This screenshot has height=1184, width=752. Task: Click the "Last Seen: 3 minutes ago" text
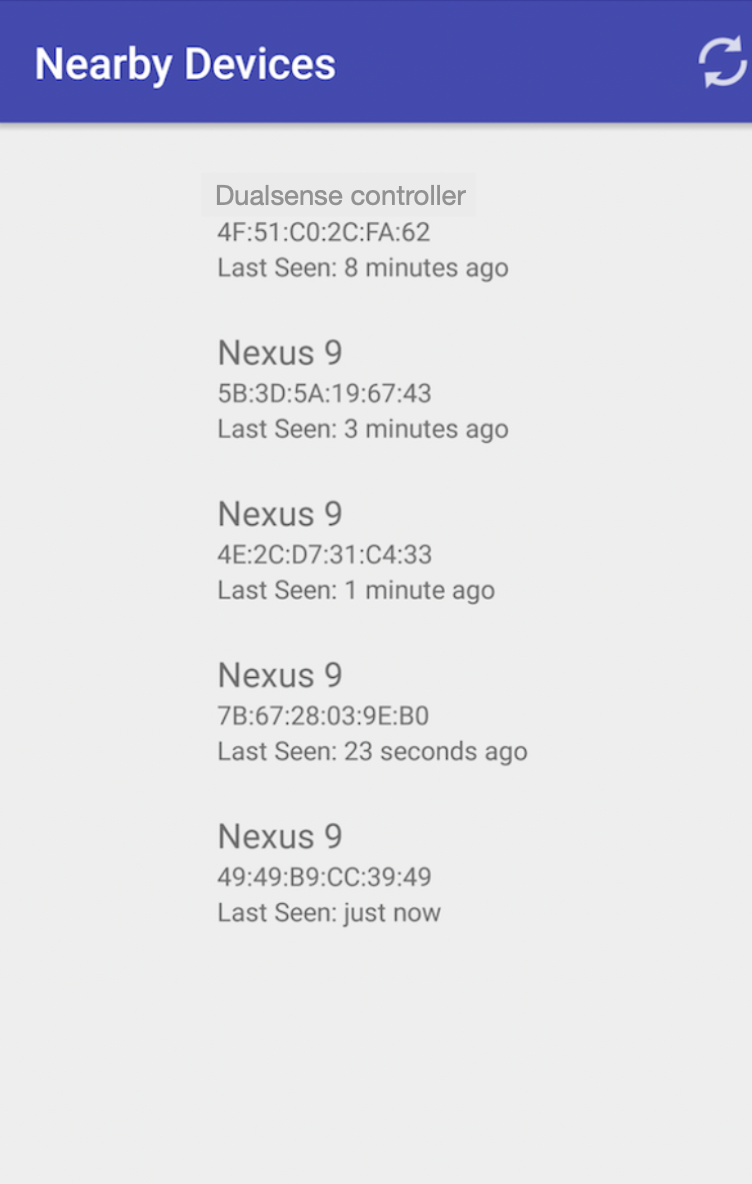coord(362,429)
